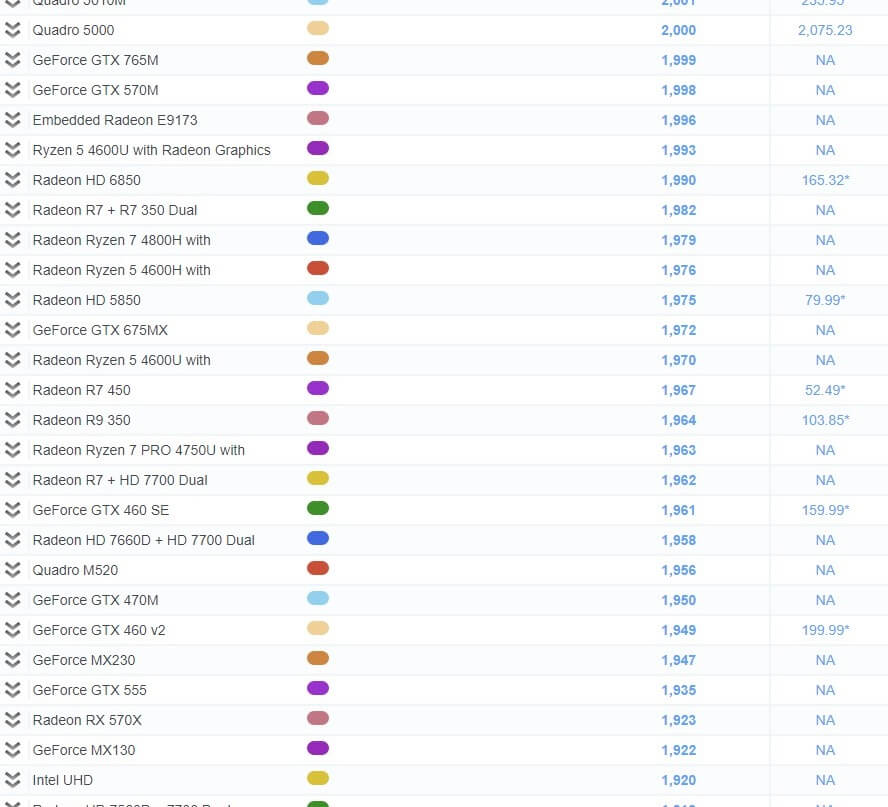This screenshot has height=807, width=888.
Task: Click the NA price for Intel UHD
Action: [x=825, y=781]
